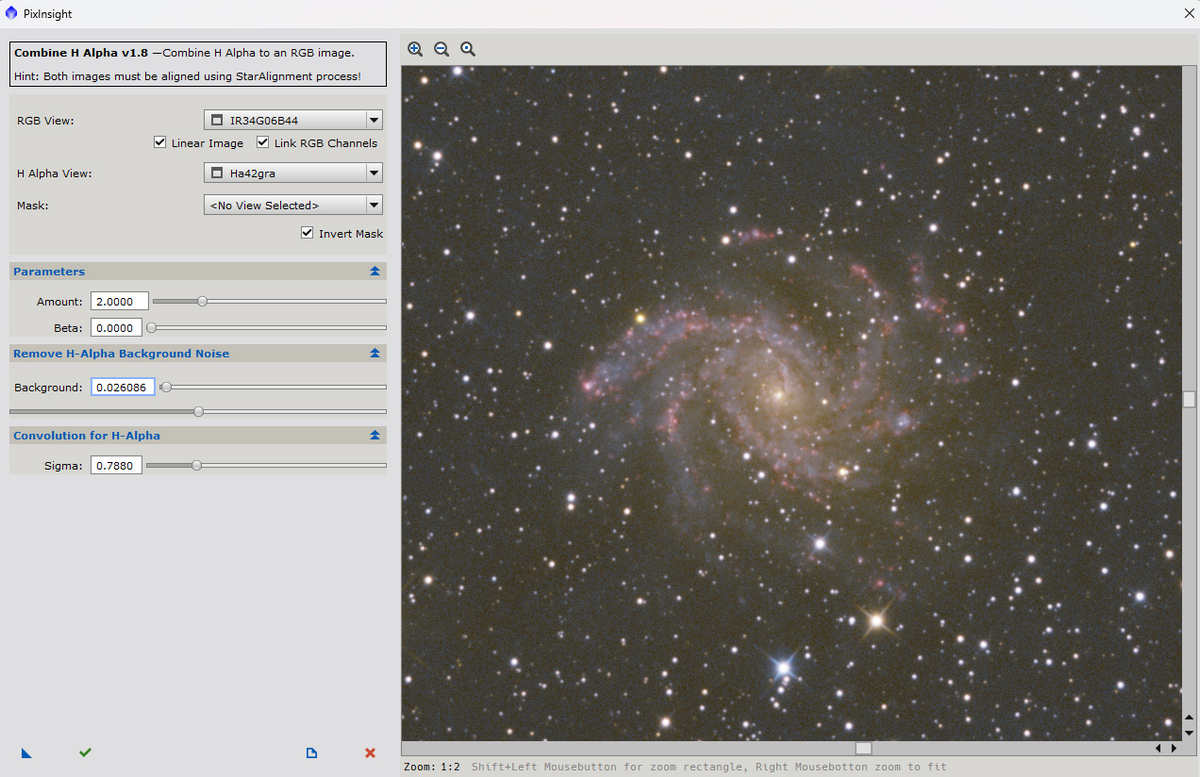This screenshot has height=777, width=1200.
Task: Click the Amount slider handle
Action: click(x=202, y=301)
